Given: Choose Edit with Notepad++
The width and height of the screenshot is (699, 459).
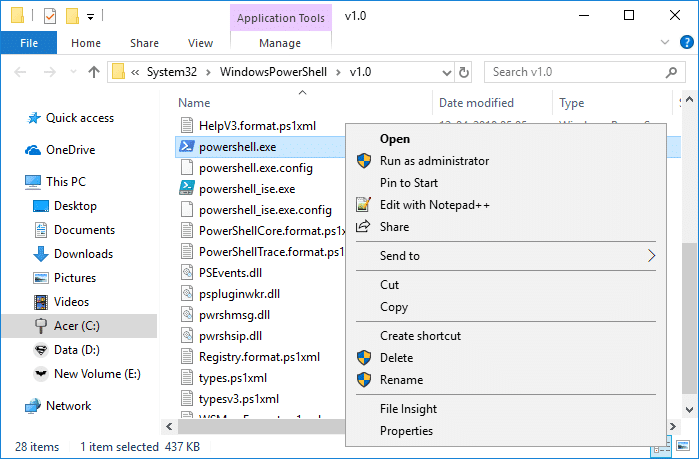Looking at the screenshot, I should click(506, 205).
